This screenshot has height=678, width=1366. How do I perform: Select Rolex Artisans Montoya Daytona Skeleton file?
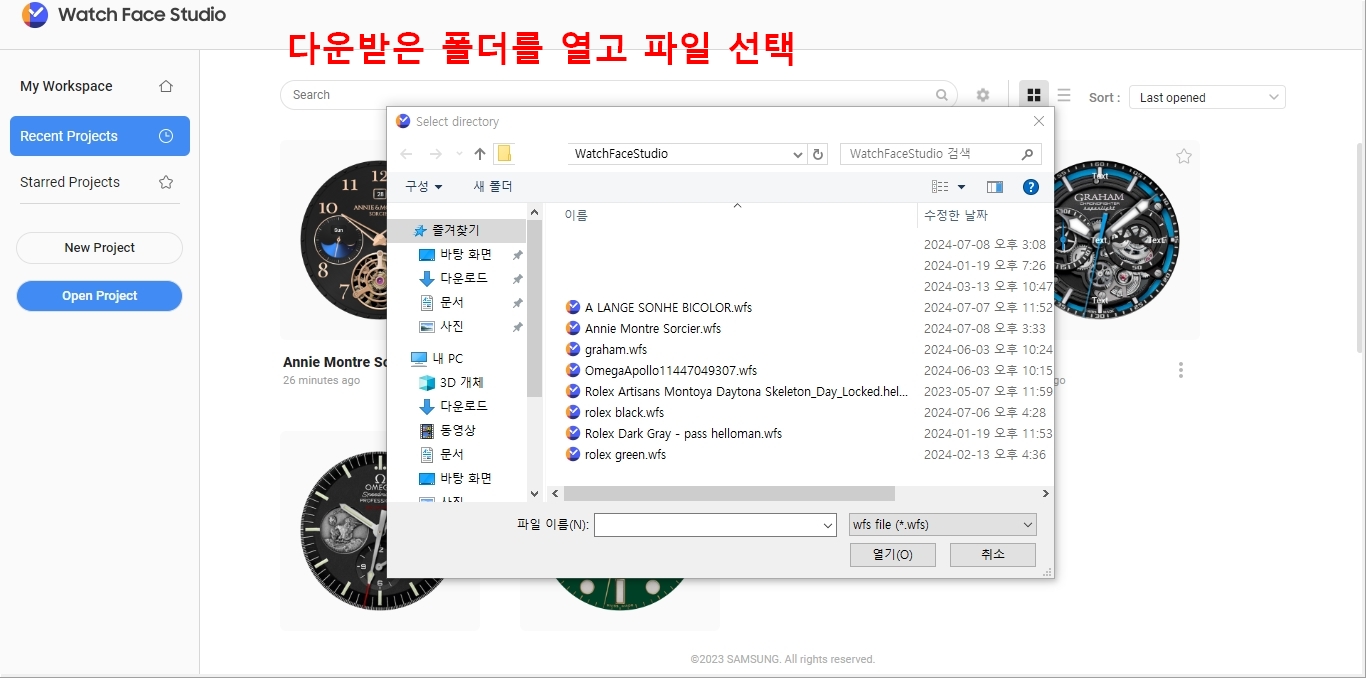click(746, 391)
